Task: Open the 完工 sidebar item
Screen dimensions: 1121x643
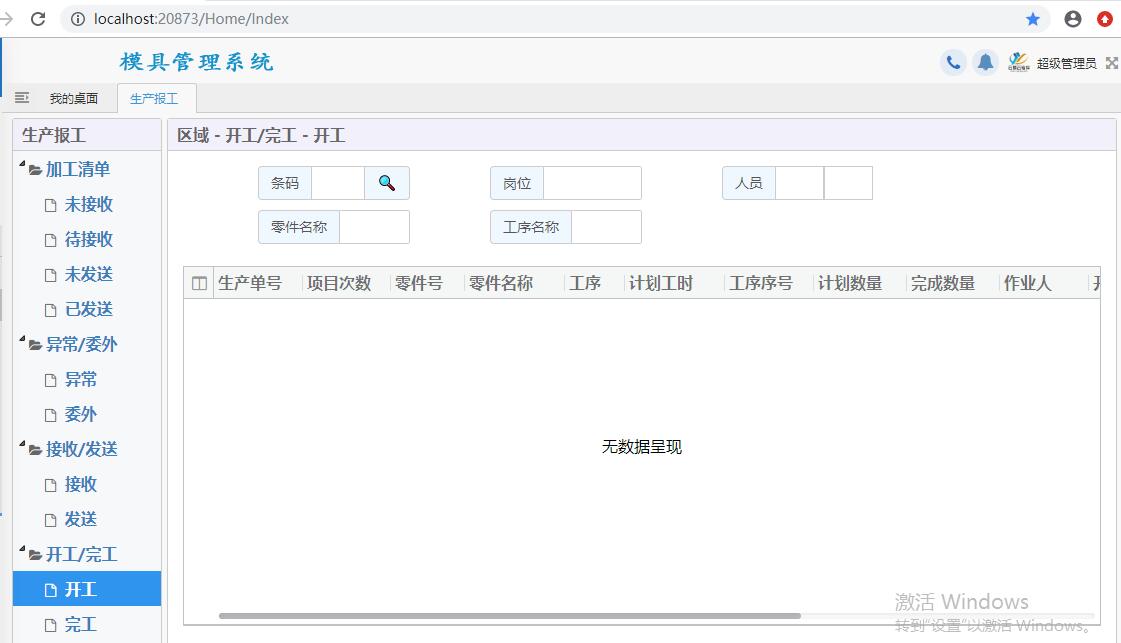Action: coord(80,624)
